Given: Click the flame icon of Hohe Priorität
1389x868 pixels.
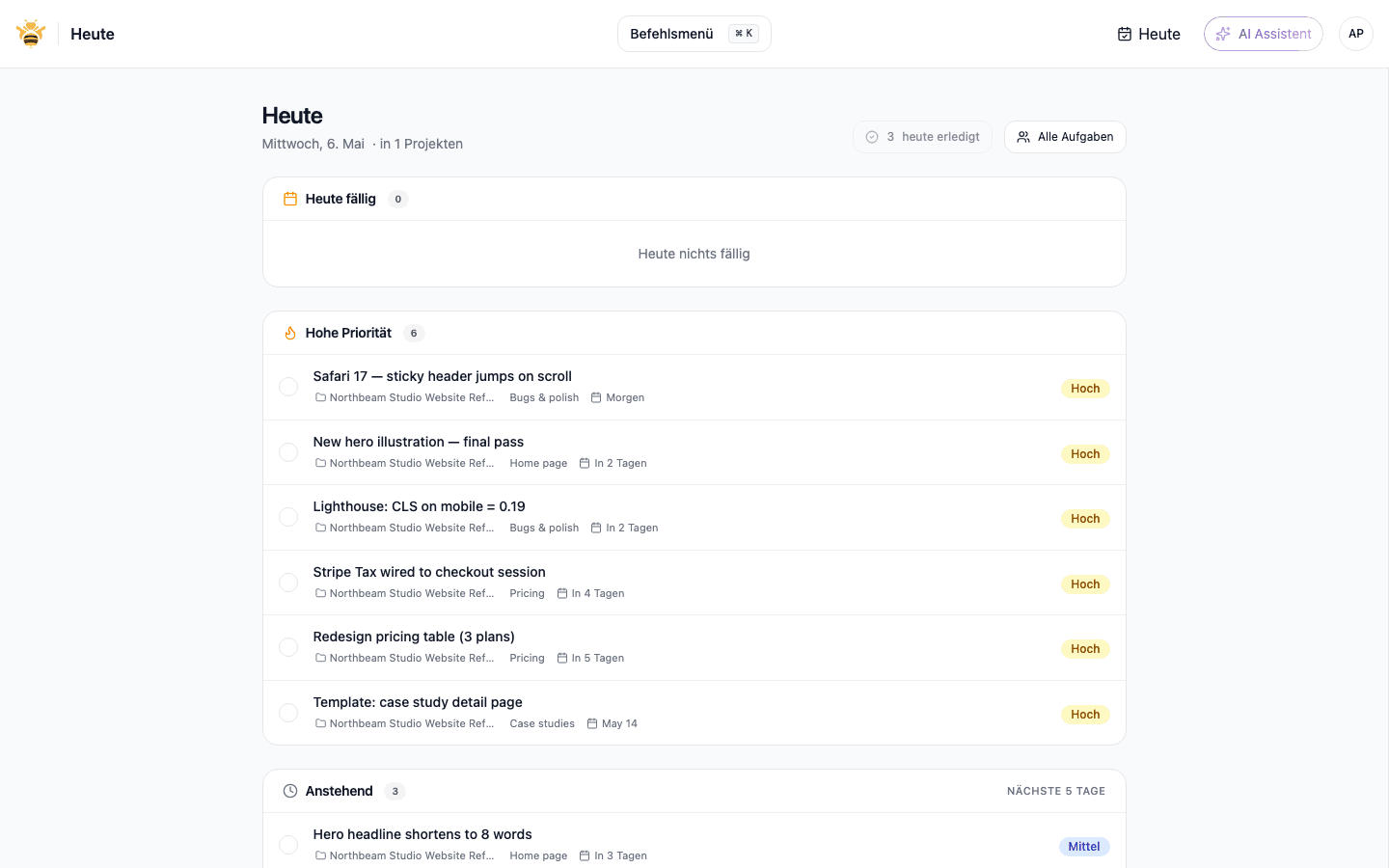Looking at the screenshot, I should [x=289, y=333].
